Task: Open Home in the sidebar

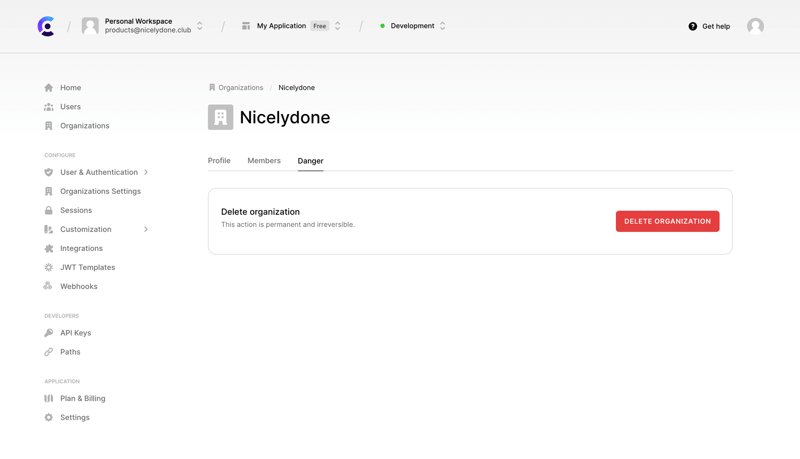Action: 70,88
